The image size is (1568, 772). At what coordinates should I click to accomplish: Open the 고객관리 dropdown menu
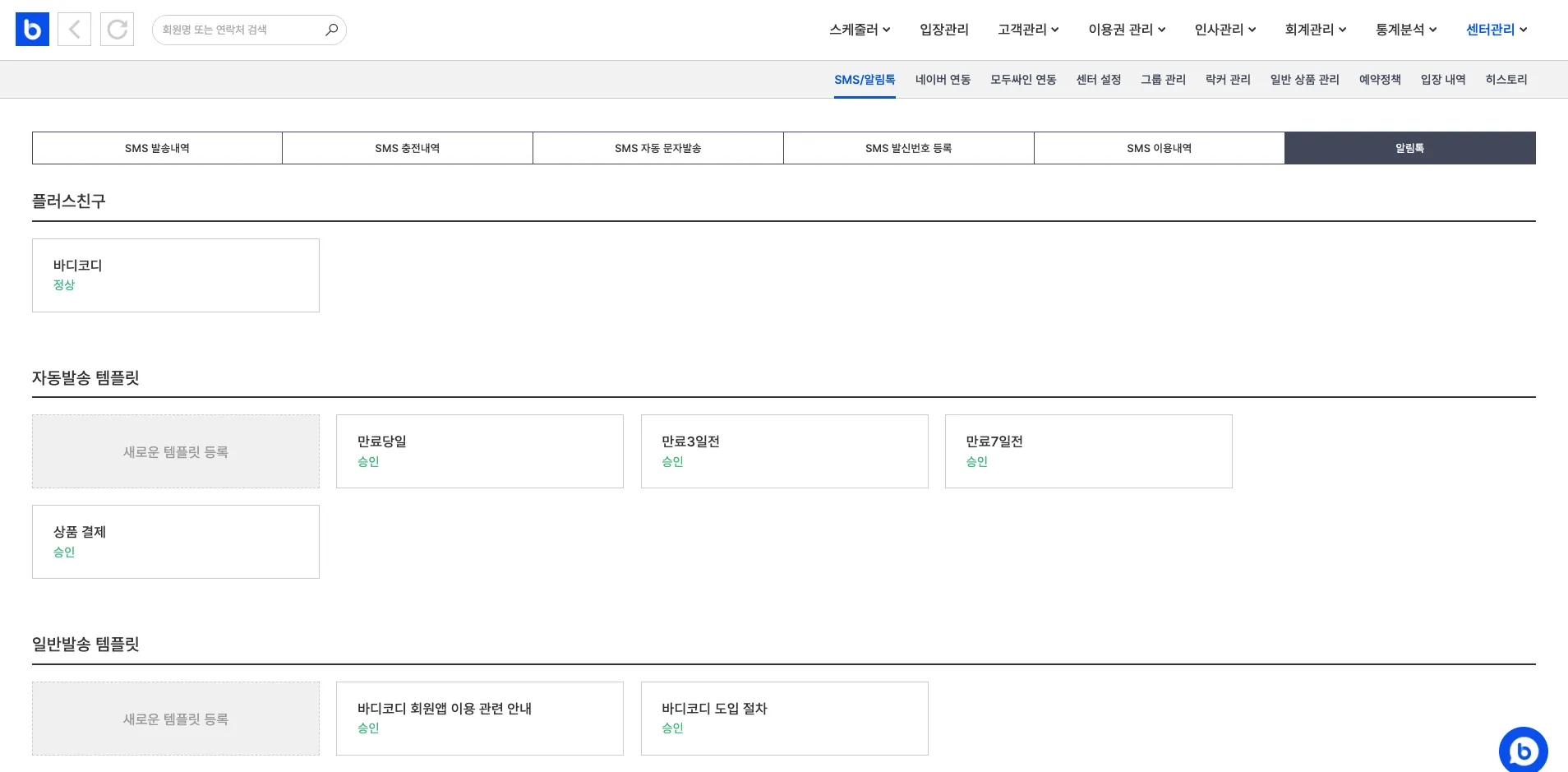pos(1028,30)
